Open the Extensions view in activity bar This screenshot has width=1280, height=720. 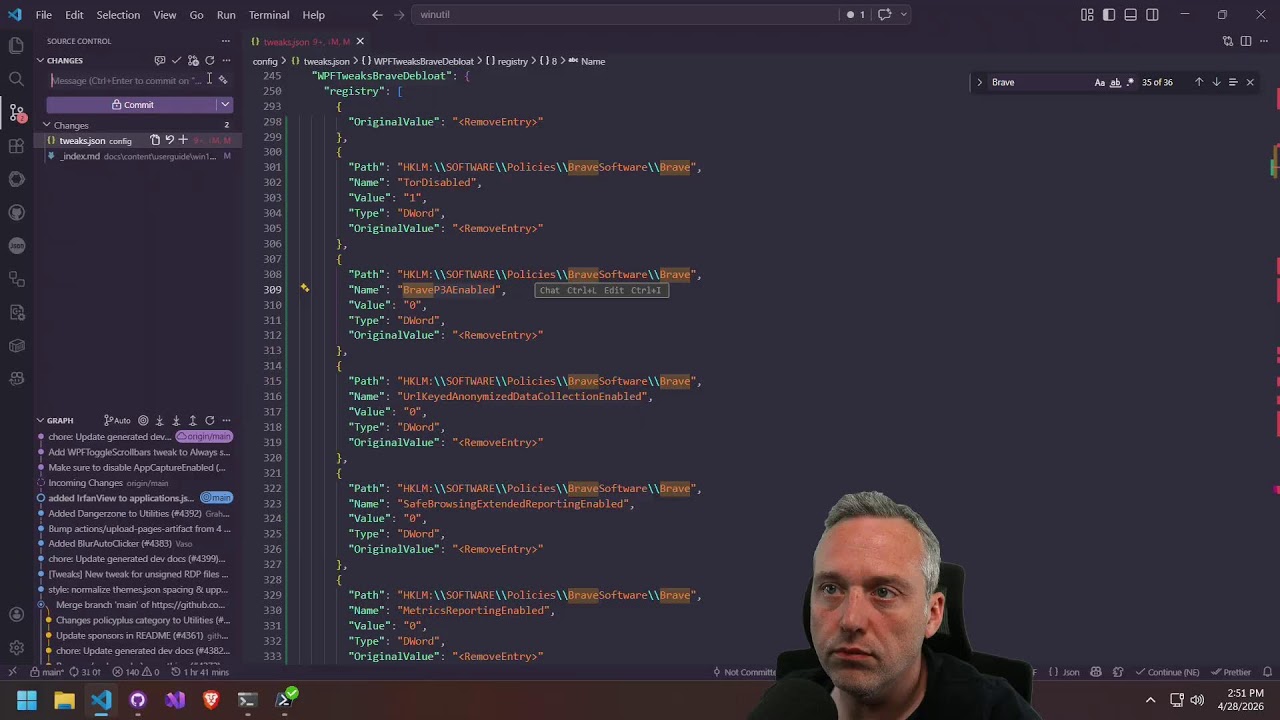tap(16, 146)
